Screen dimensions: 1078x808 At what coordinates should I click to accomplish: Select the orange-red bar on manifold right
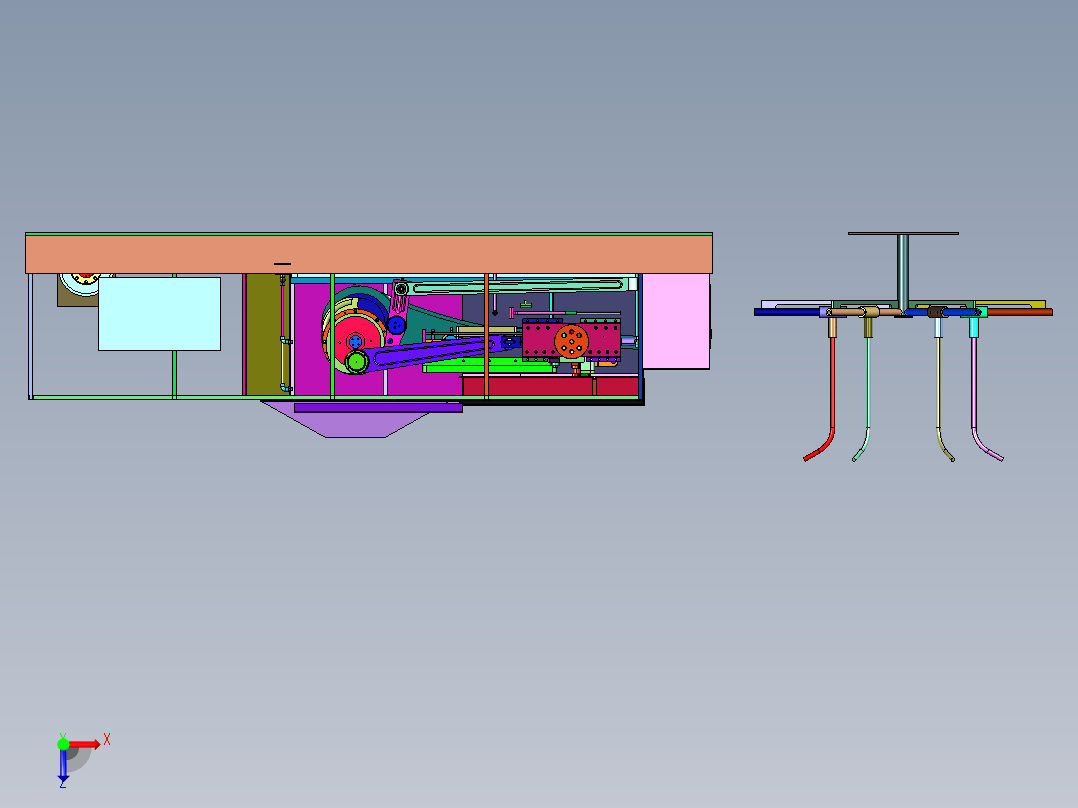(1020, 312)
